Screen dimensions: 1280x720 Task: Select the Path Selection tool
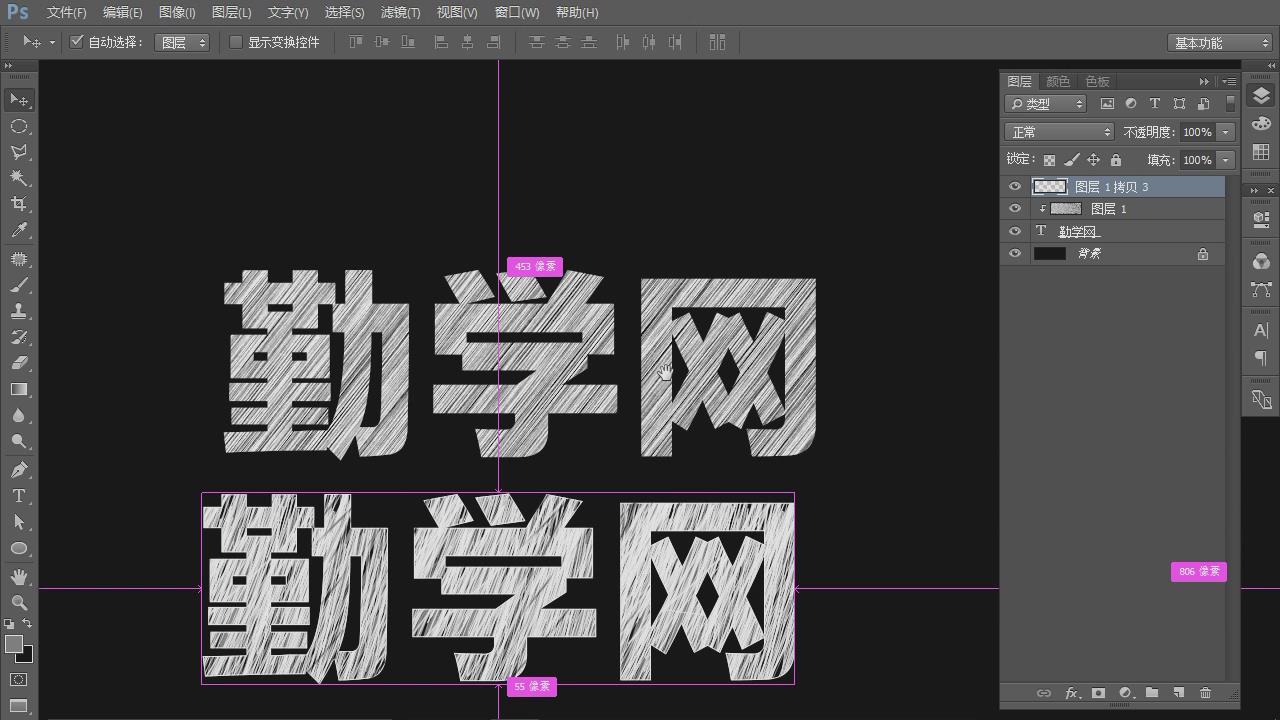[19, 522]
